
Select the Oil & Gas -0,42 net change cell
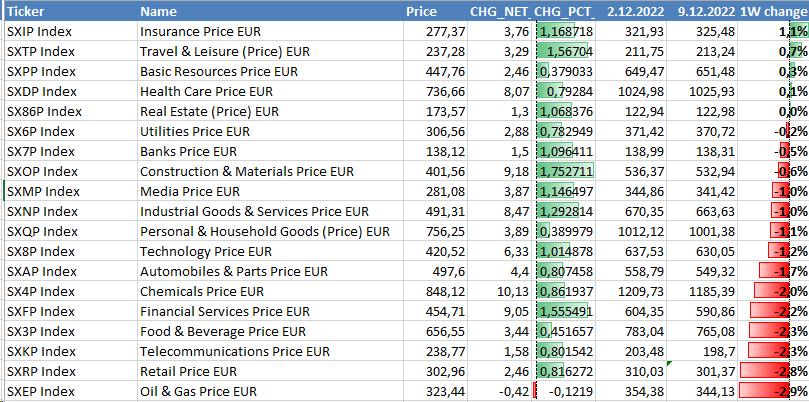pos(499,392)
